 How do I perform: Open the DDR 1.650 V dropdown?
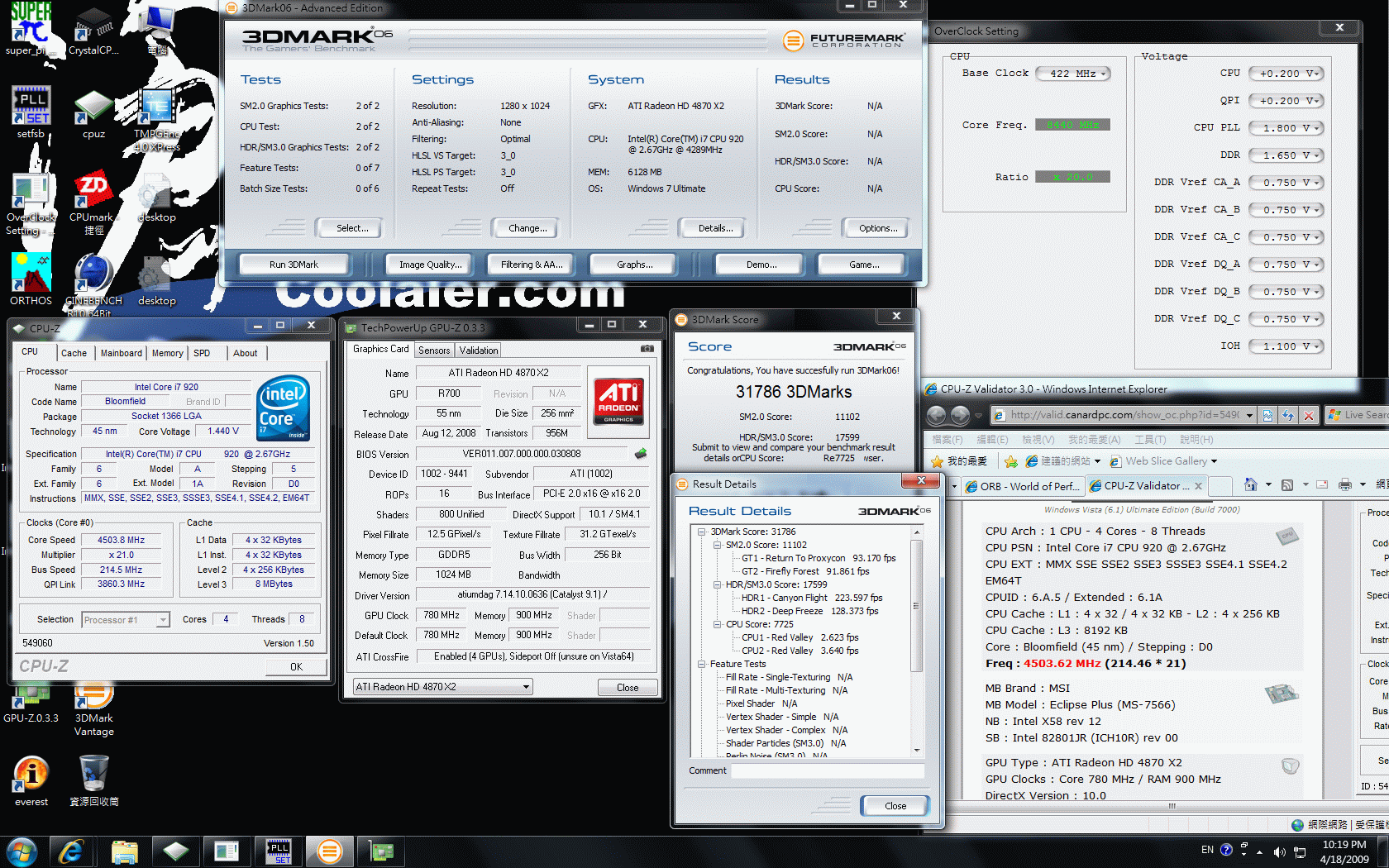tap(1286, 155)
